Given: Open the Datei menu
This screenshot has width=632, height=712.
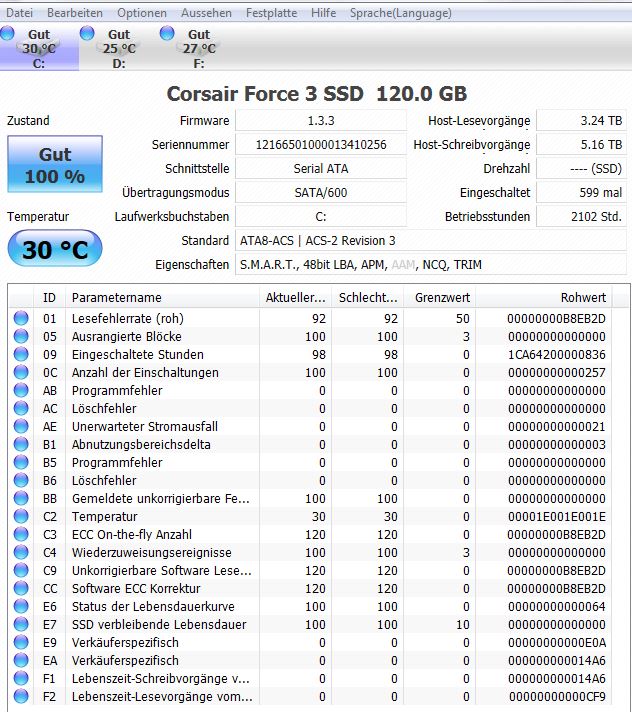Looking at the screenshot, I should coord(20,13).
